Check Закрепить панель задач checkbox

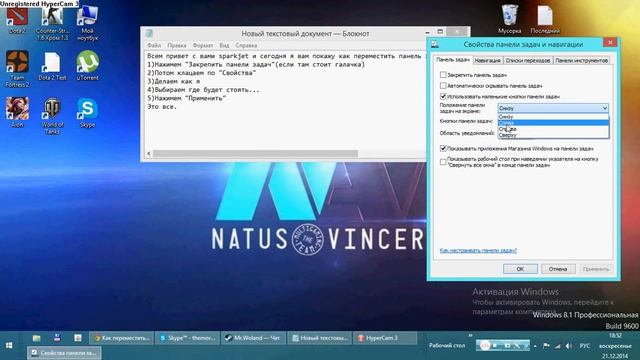click(443, 75)
